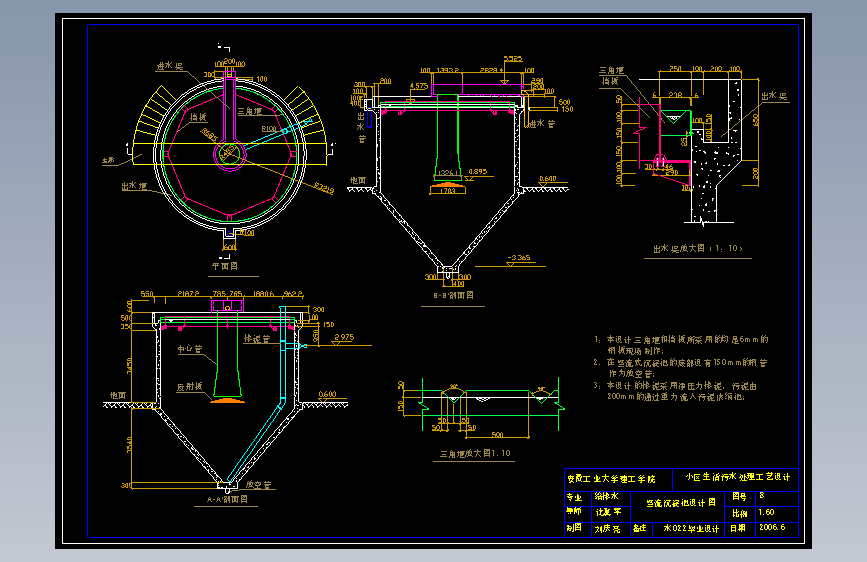
Task: Select the 进水渠 label in plan view
Action: click(170, 66)
